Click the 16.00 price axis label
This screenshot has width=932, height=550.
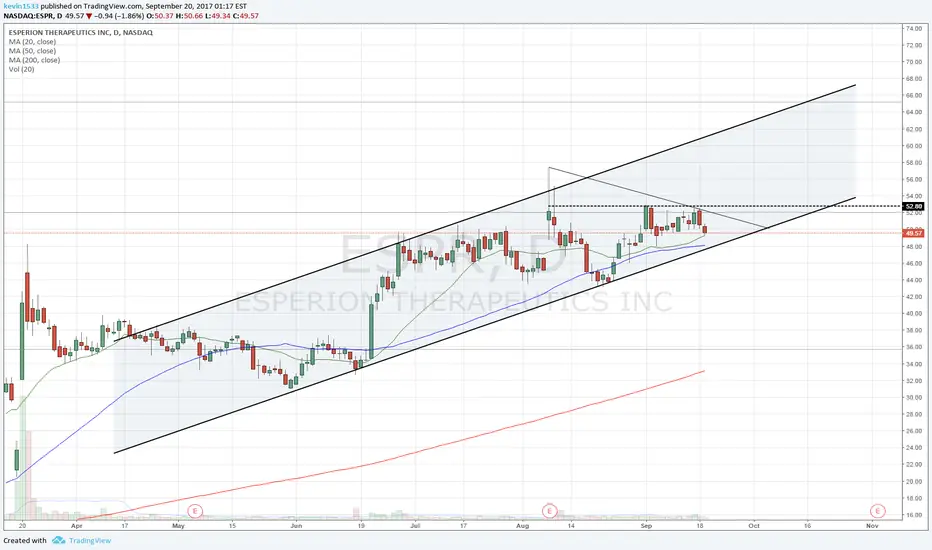[x=914, y=515]
